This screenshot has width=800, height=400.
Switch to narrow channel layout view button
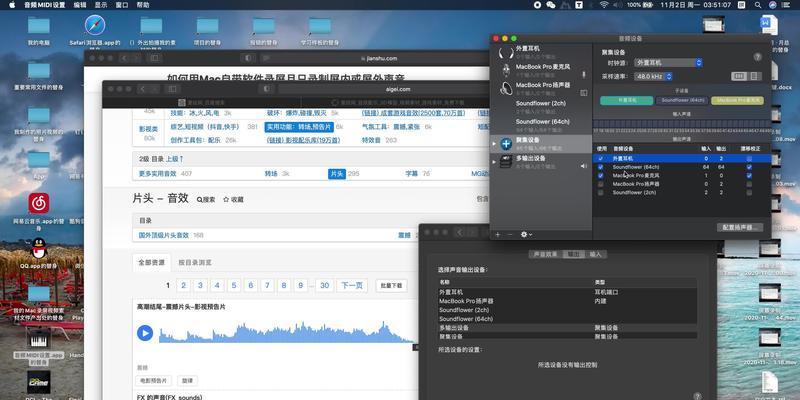pos(754,76)
